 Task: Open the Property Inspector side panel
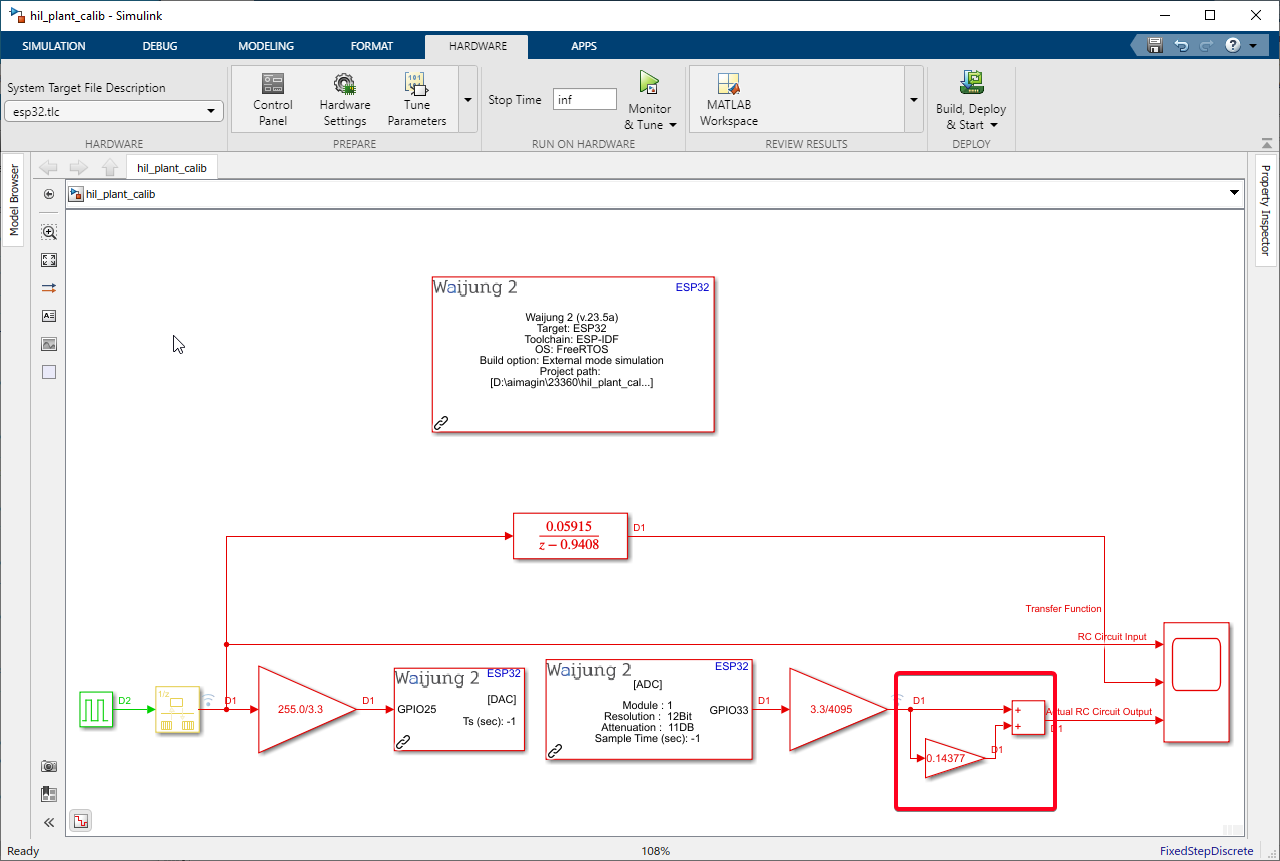(1265, 210)
